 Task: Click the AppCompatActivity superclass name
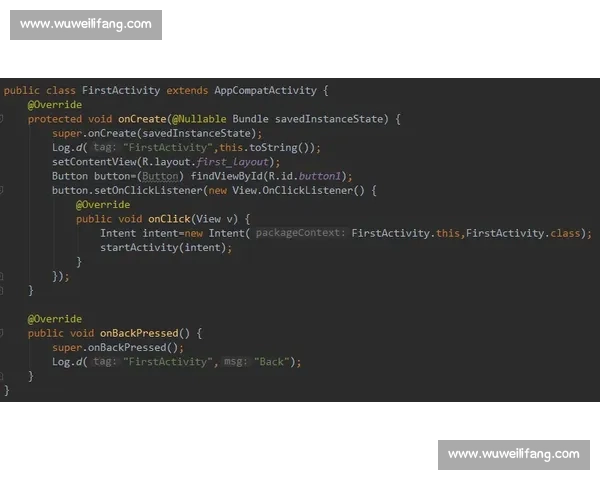264,90
